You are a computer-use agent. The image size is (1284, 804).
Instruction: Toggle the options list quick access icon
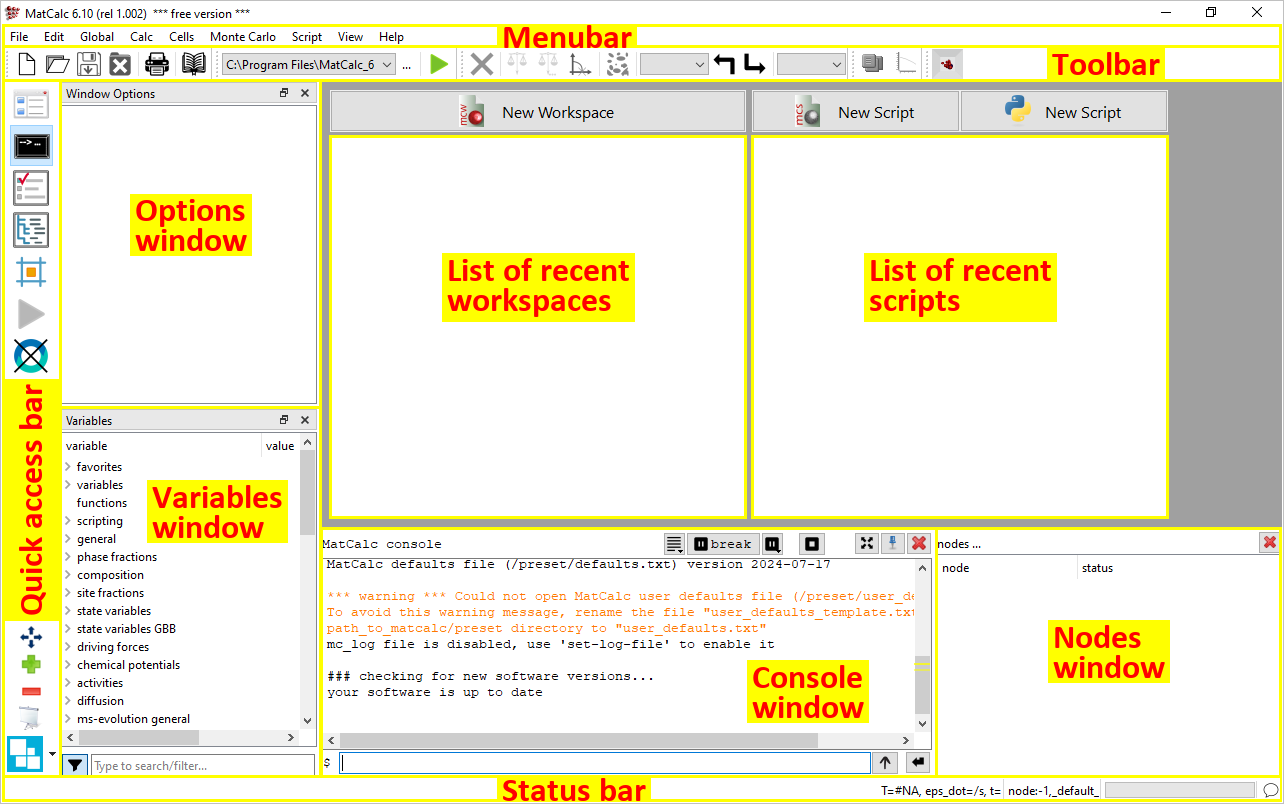(31, 104)
